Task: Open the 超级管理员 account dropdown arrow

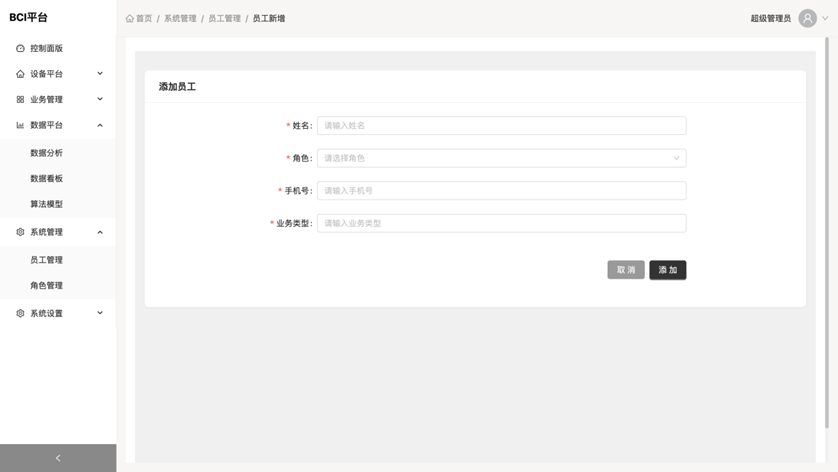Action: [x=825, y=18]
